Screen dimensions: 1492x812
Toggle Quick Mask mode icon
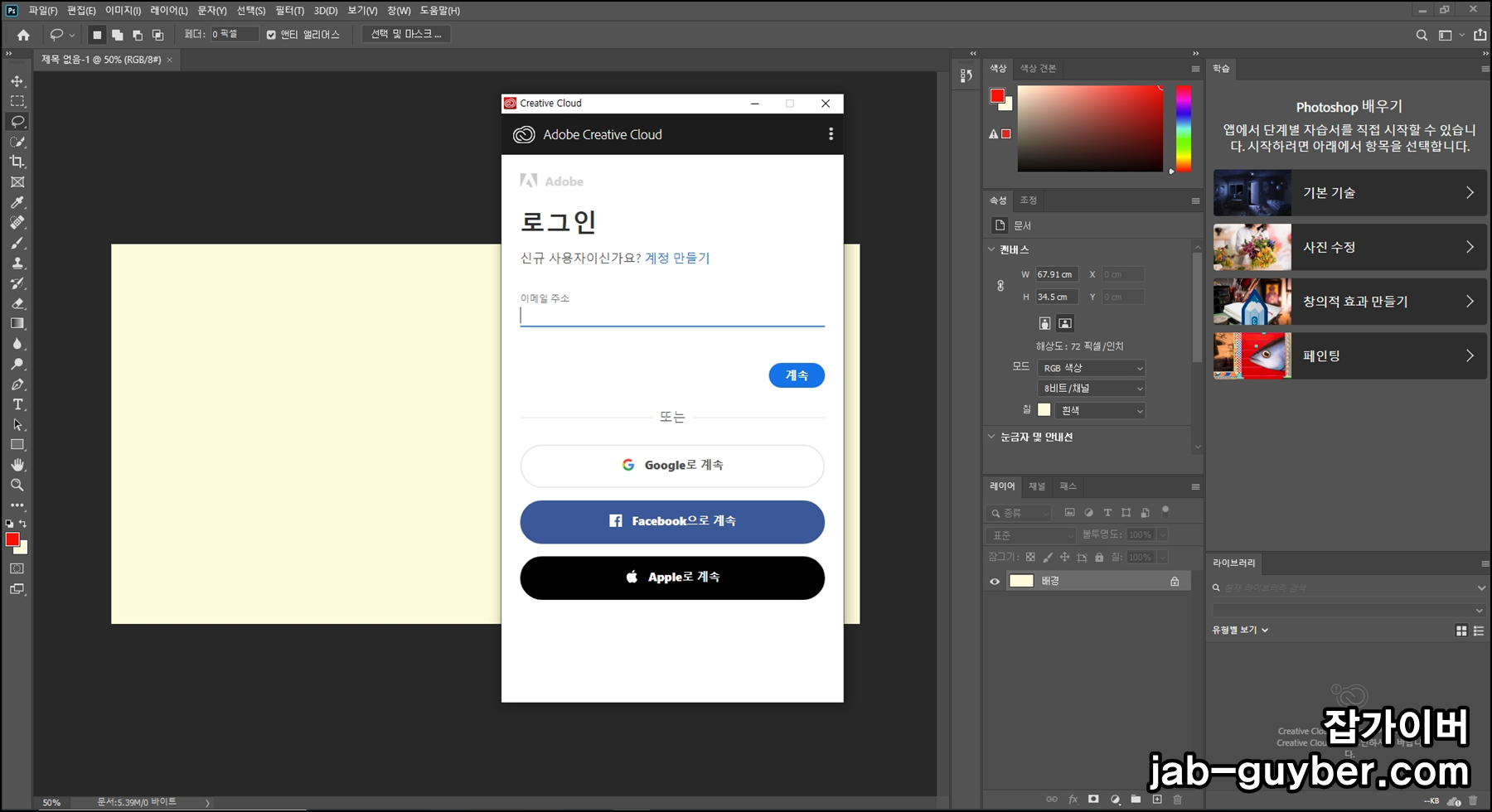(17, 568)
